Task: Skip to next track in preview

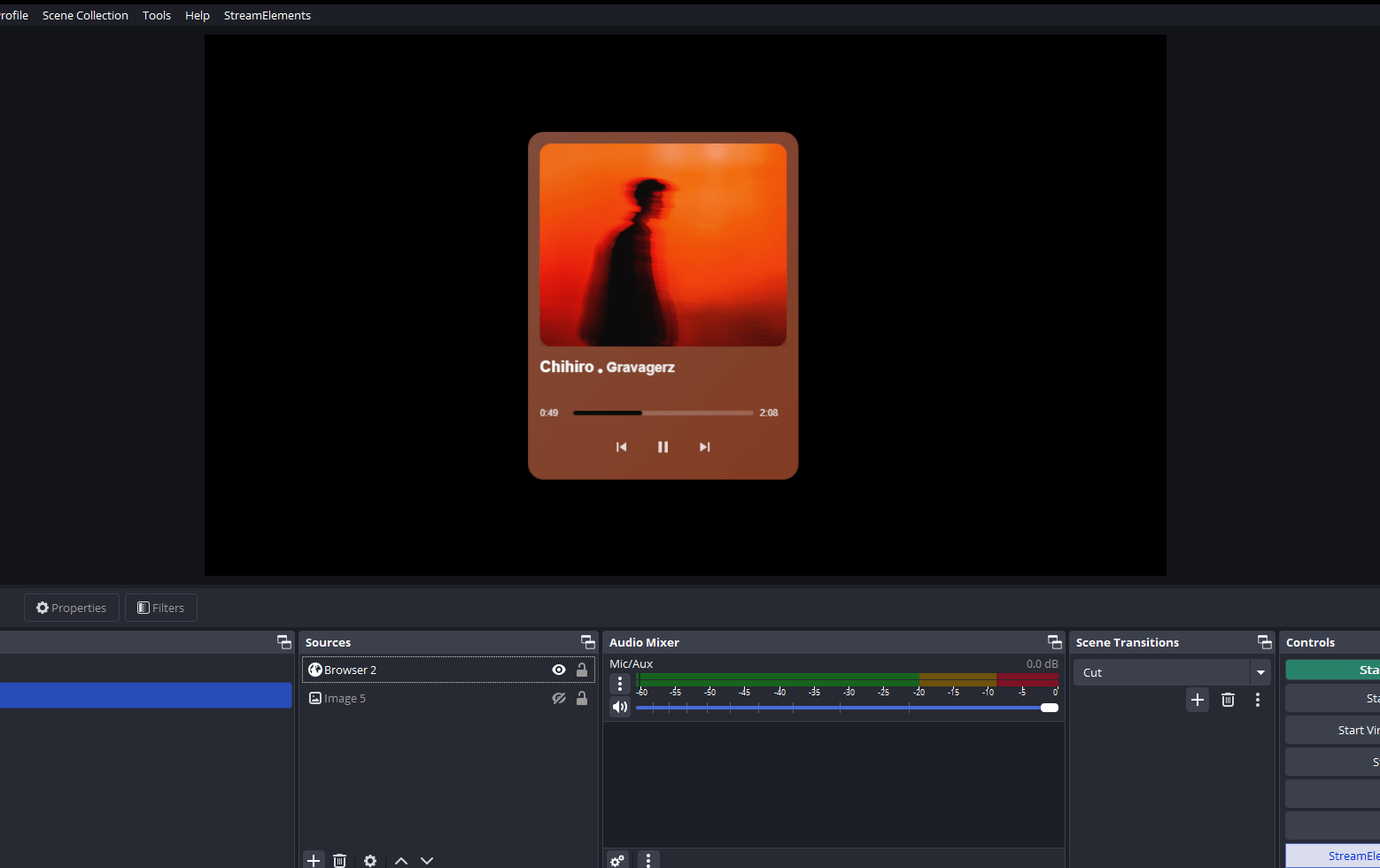Action: (x=704, y=447)
